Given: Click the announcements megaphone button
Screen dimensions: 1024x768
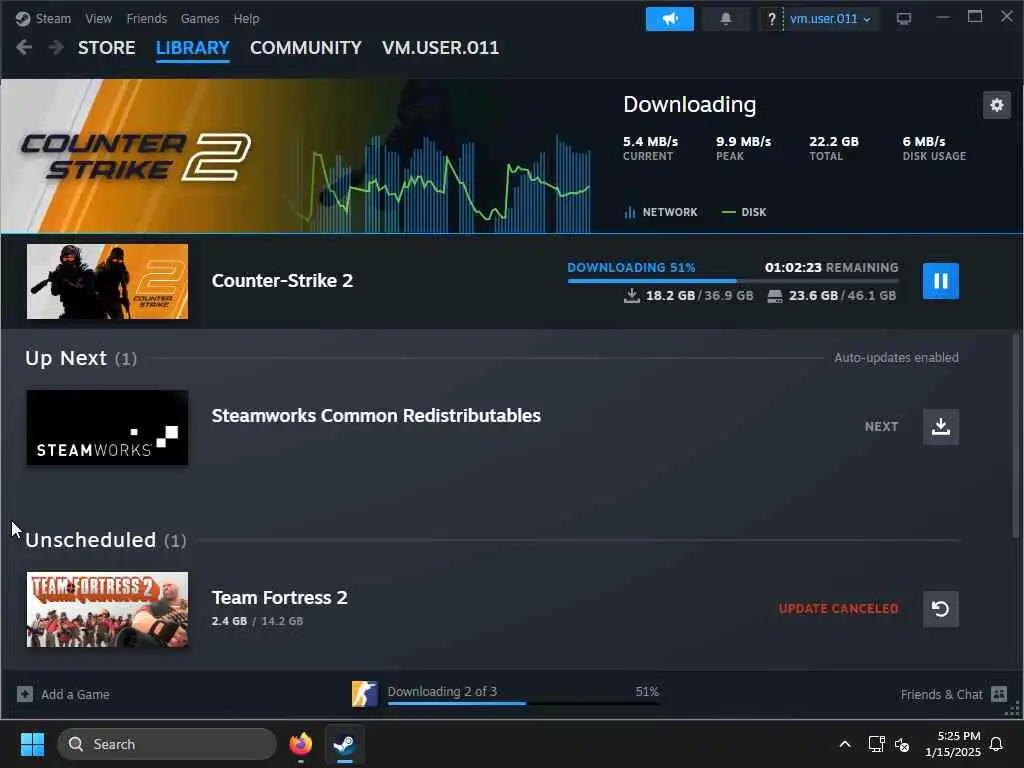Looking at the screenshot, I should (x=669, y=19).
